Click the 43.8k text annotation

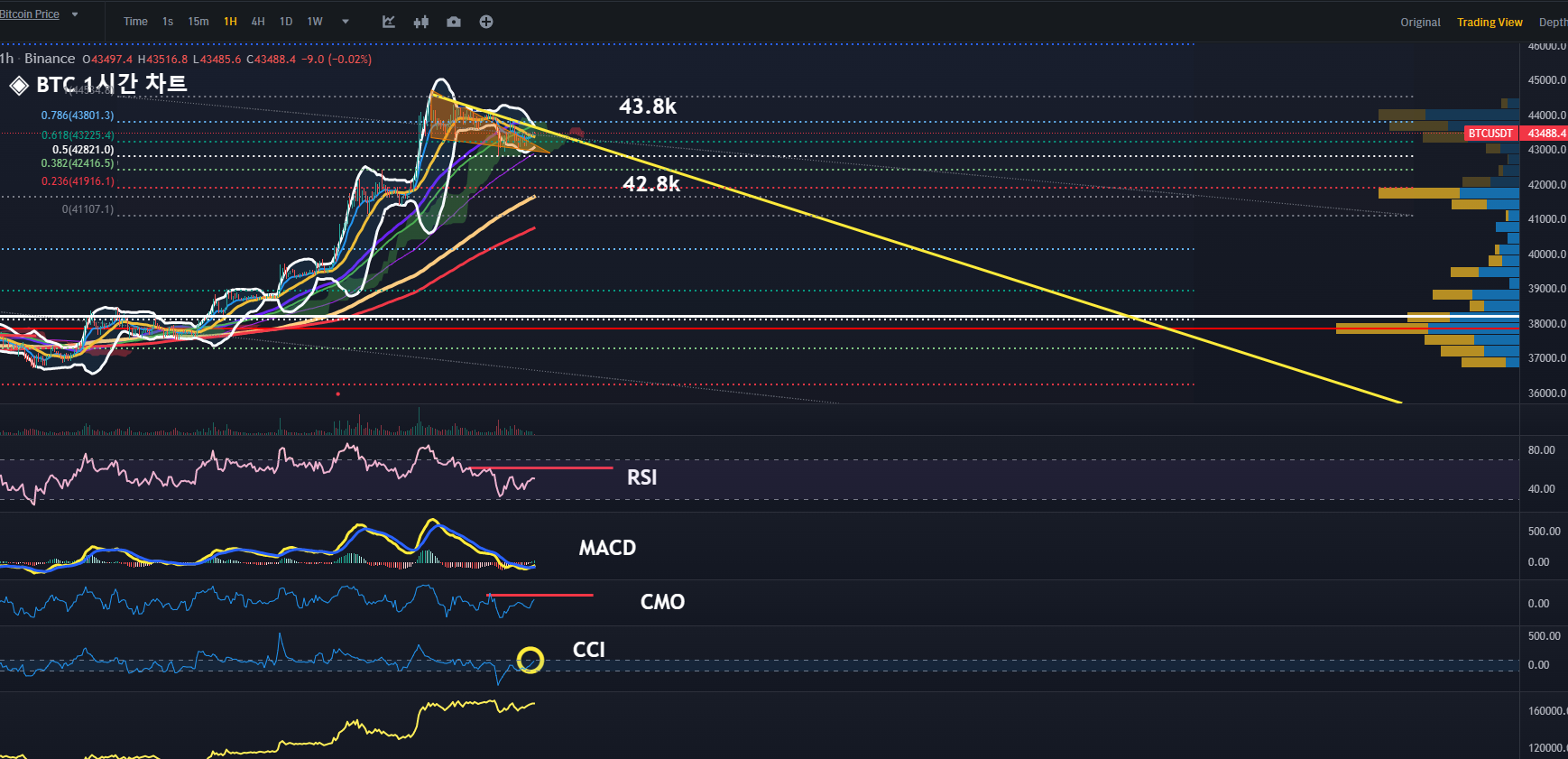point(648,106)
